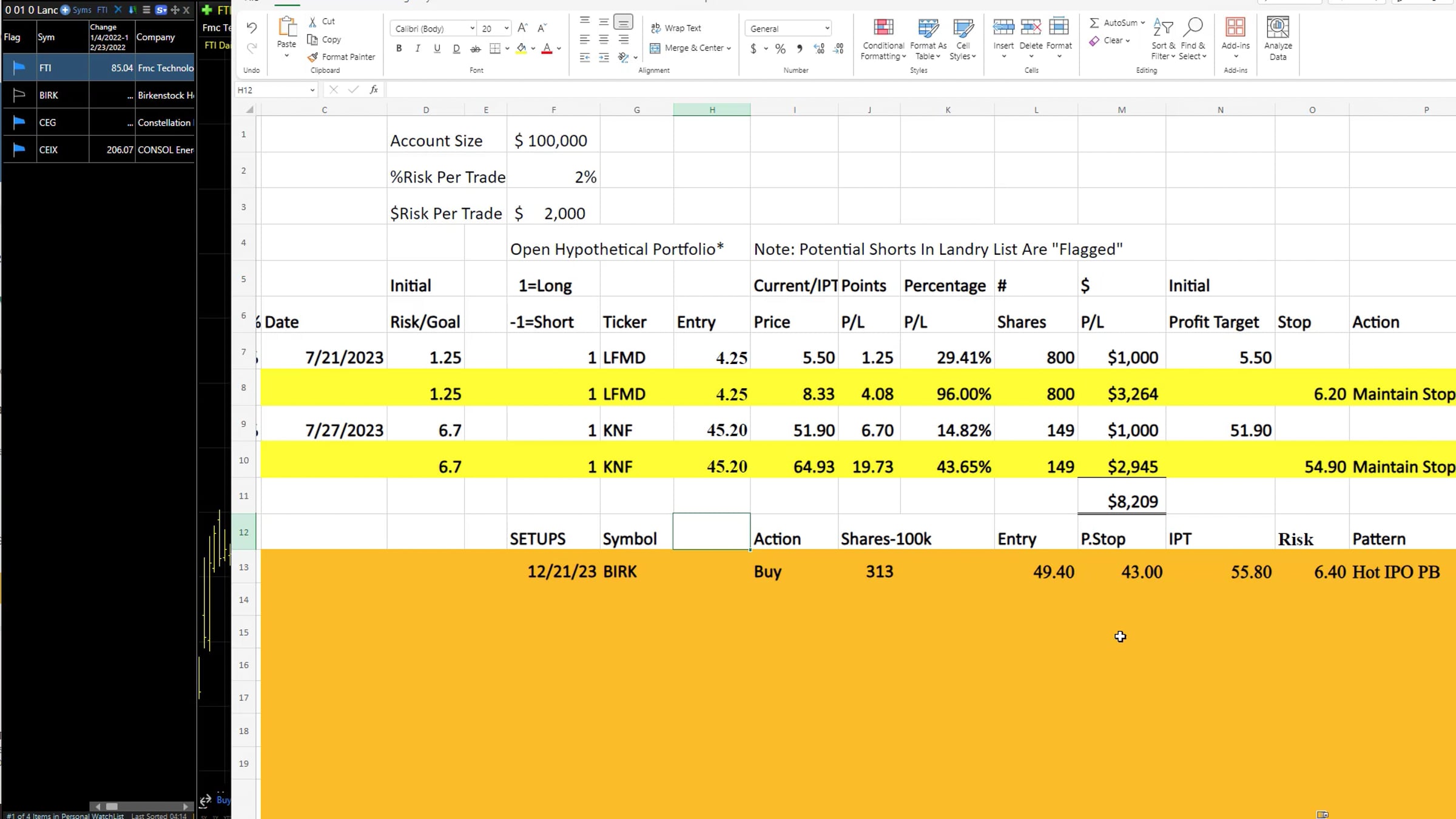The width and height of the screenshot is (1456, 819).
Task: Click the blue plus Syms icon in watchlist
Action: point(66,10)
